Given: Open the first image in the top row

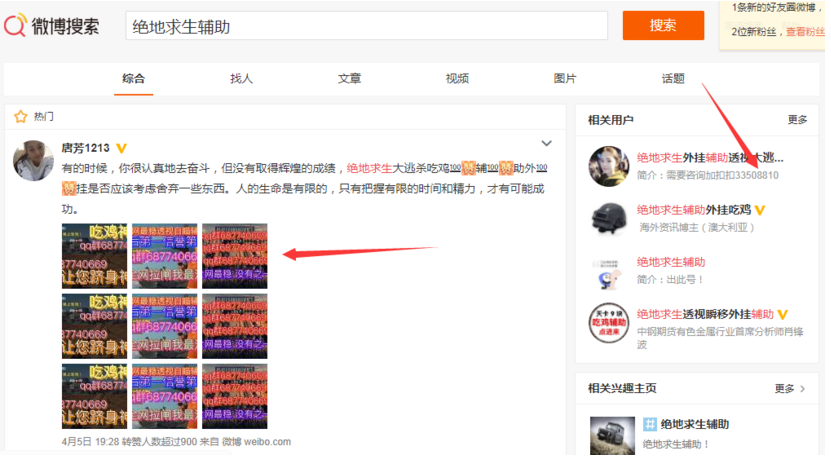Looking at the screenshot, I should (x=94, y=256).
